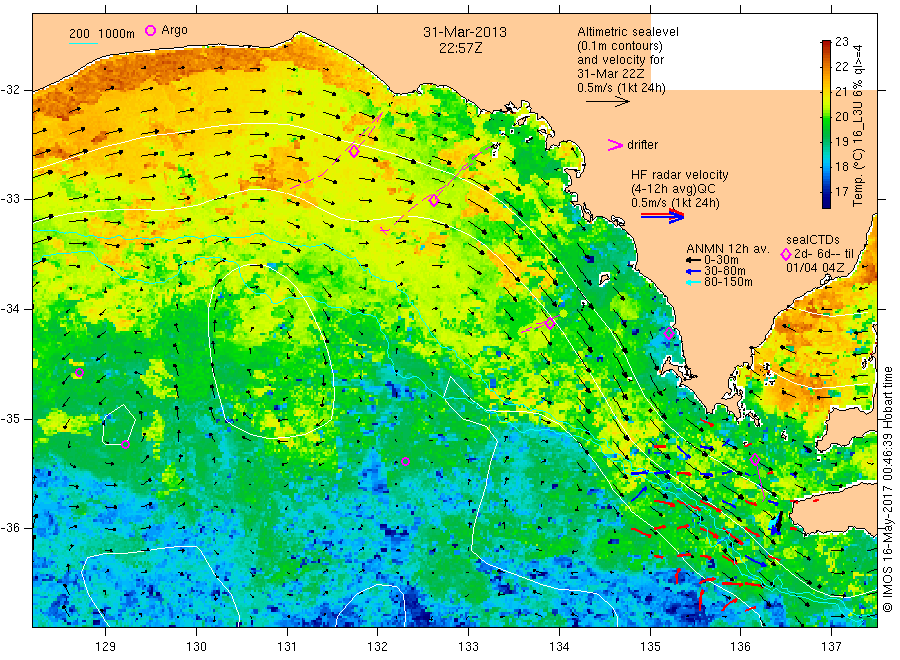Click the black 0-30m ANMN legend arrow
The height and width of the screenshot is (660, 900).
click(694, 260)
